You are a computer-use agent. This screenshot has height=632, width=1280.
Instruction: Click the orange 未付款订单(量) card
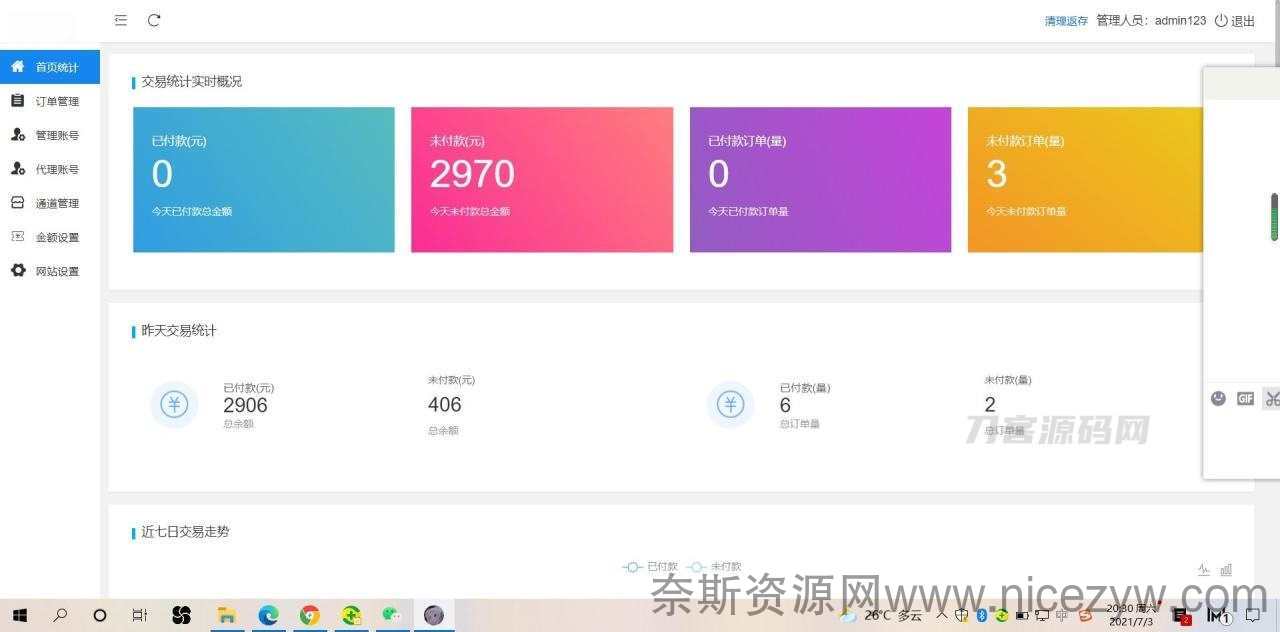pyautogui.click(x=1084, y=180)
